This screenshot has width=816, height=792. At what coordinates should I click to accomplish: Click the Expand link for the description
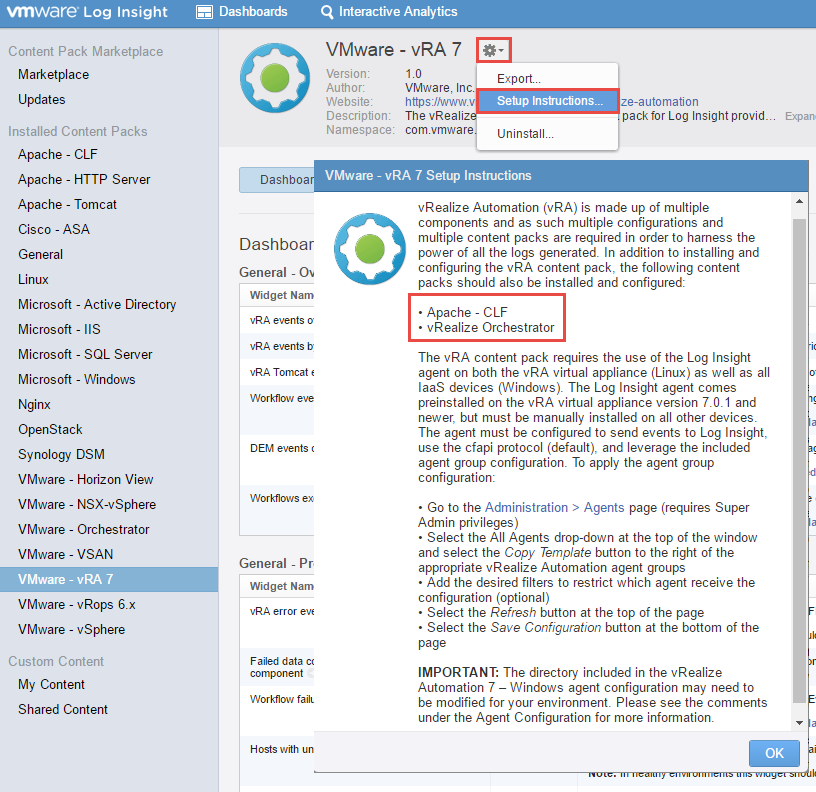tap(799, 116)
